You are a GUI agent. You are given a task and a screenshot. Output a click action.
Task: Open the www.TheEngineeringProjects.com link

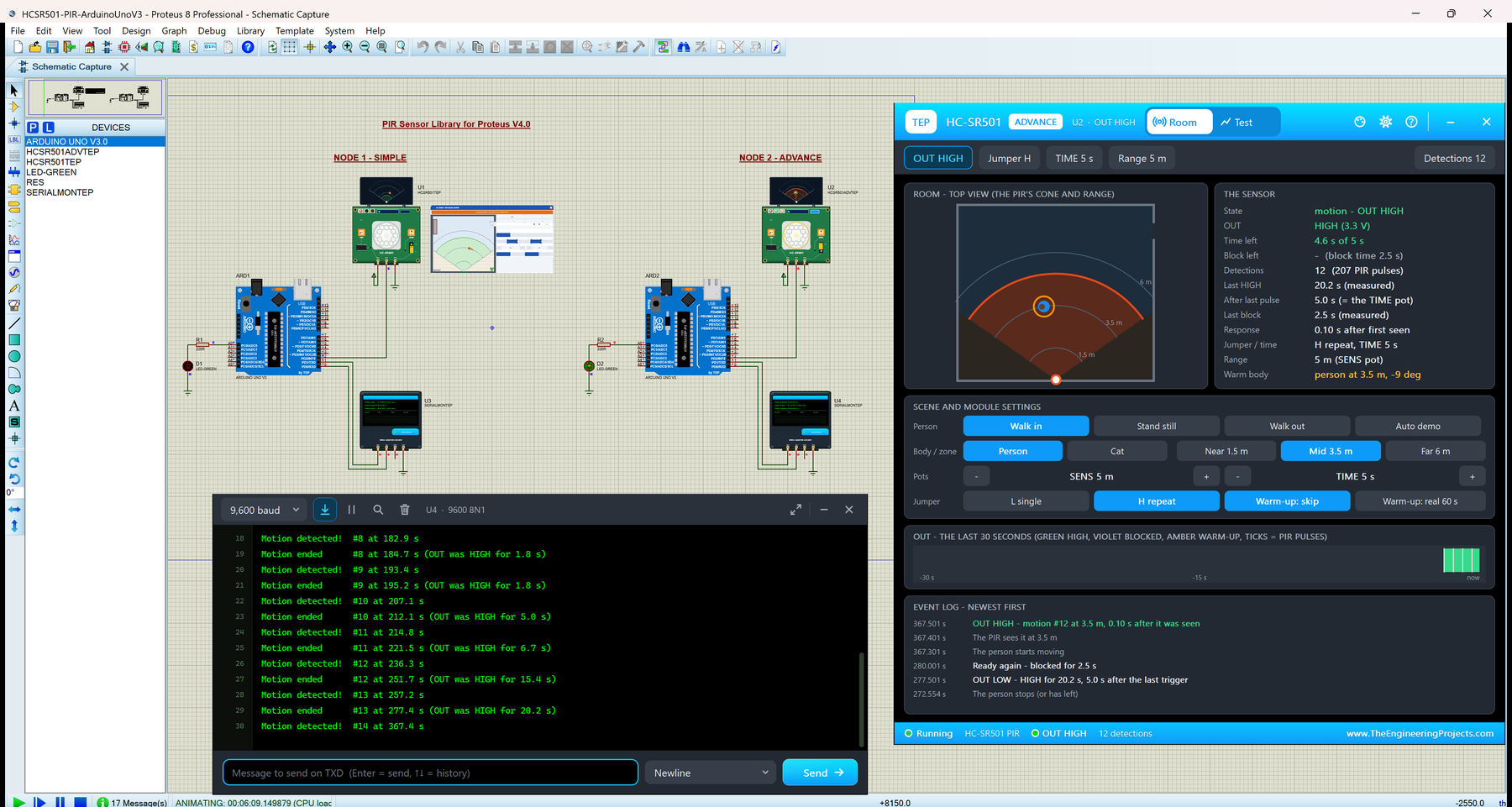1420,733
